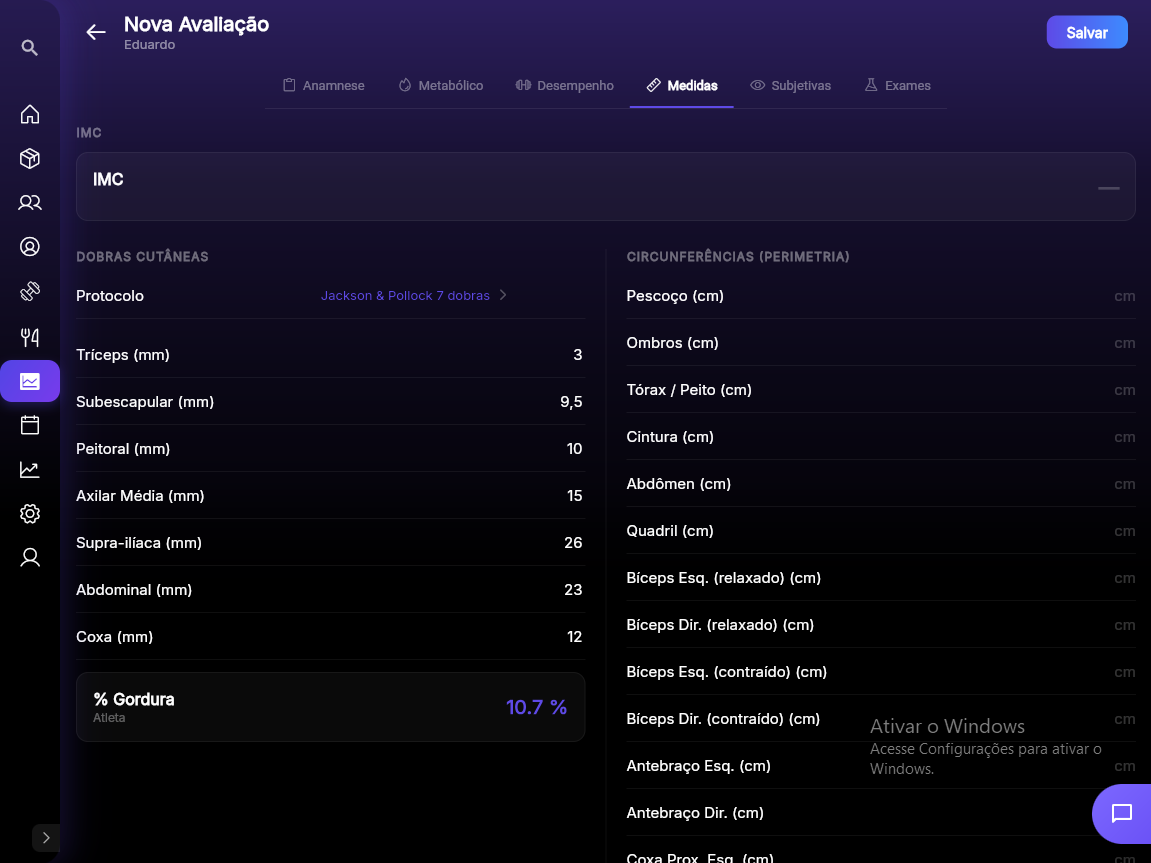Click the Bíceps Esq. (relaxado) input field

[x=881, y=578]
